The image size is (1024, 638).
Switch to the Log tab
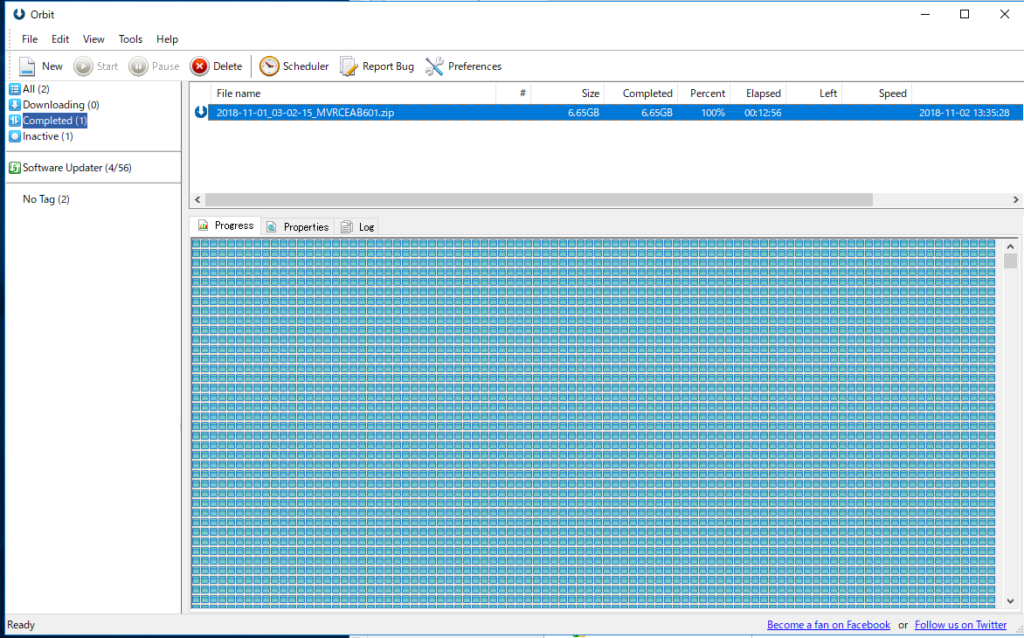pos(358,227)
